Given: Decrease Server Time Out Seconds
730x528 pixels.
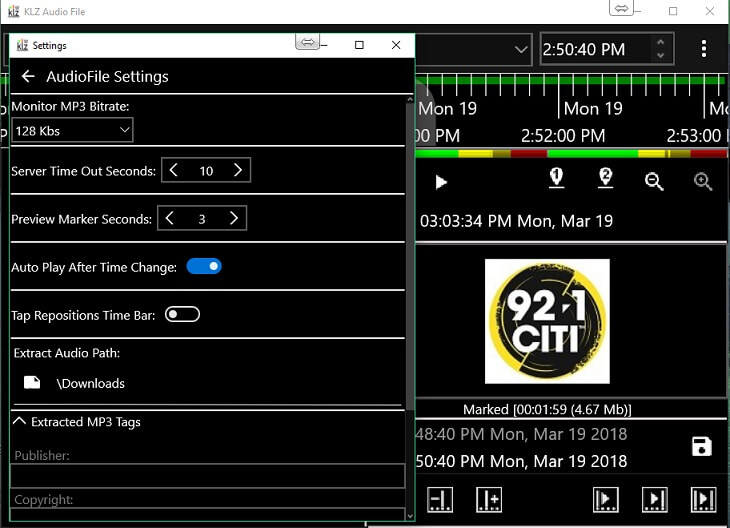Looking at the screenshot, I should (x=173, y=170).
